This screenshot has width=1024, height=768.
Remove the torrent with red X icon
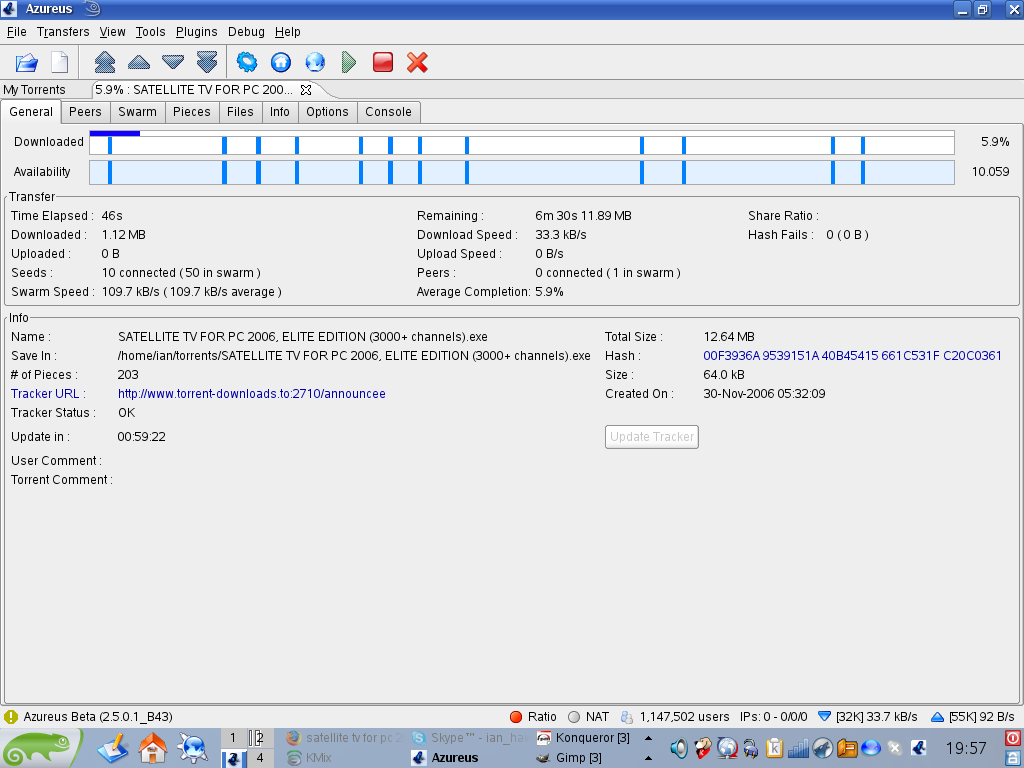[417, 63]
